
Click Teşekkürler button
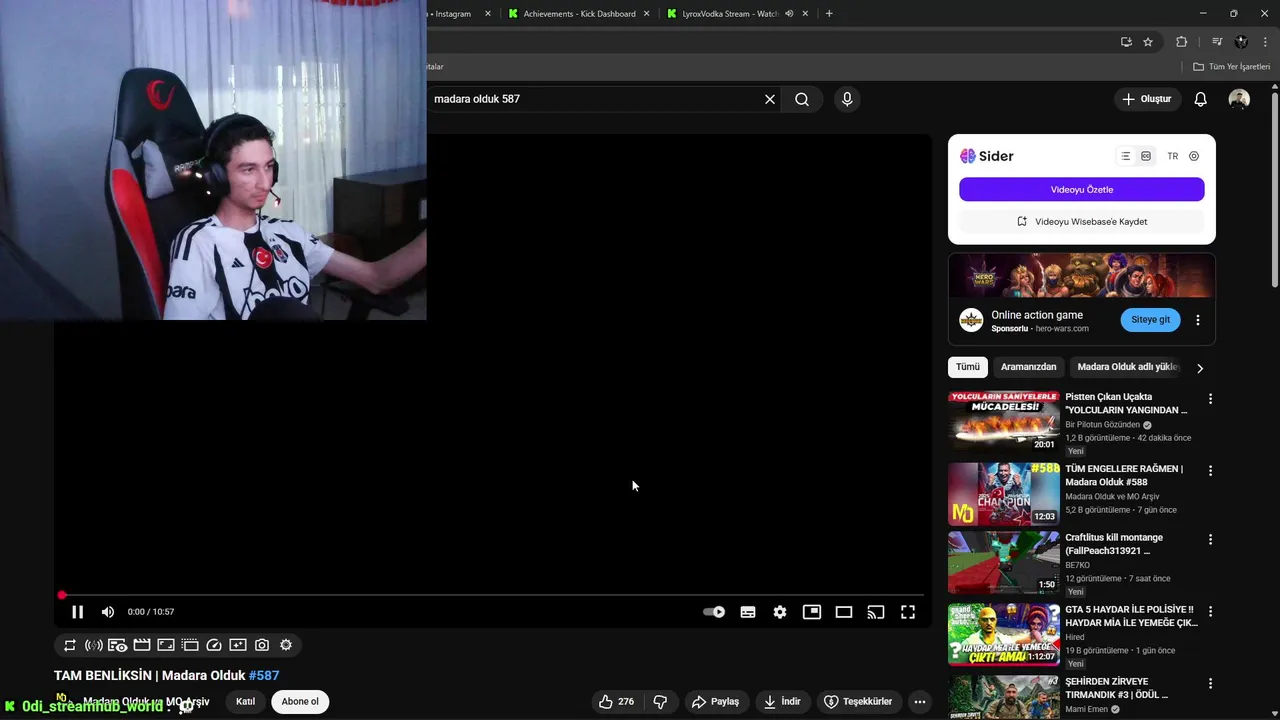pyautogui.click(x=858, y=702)
